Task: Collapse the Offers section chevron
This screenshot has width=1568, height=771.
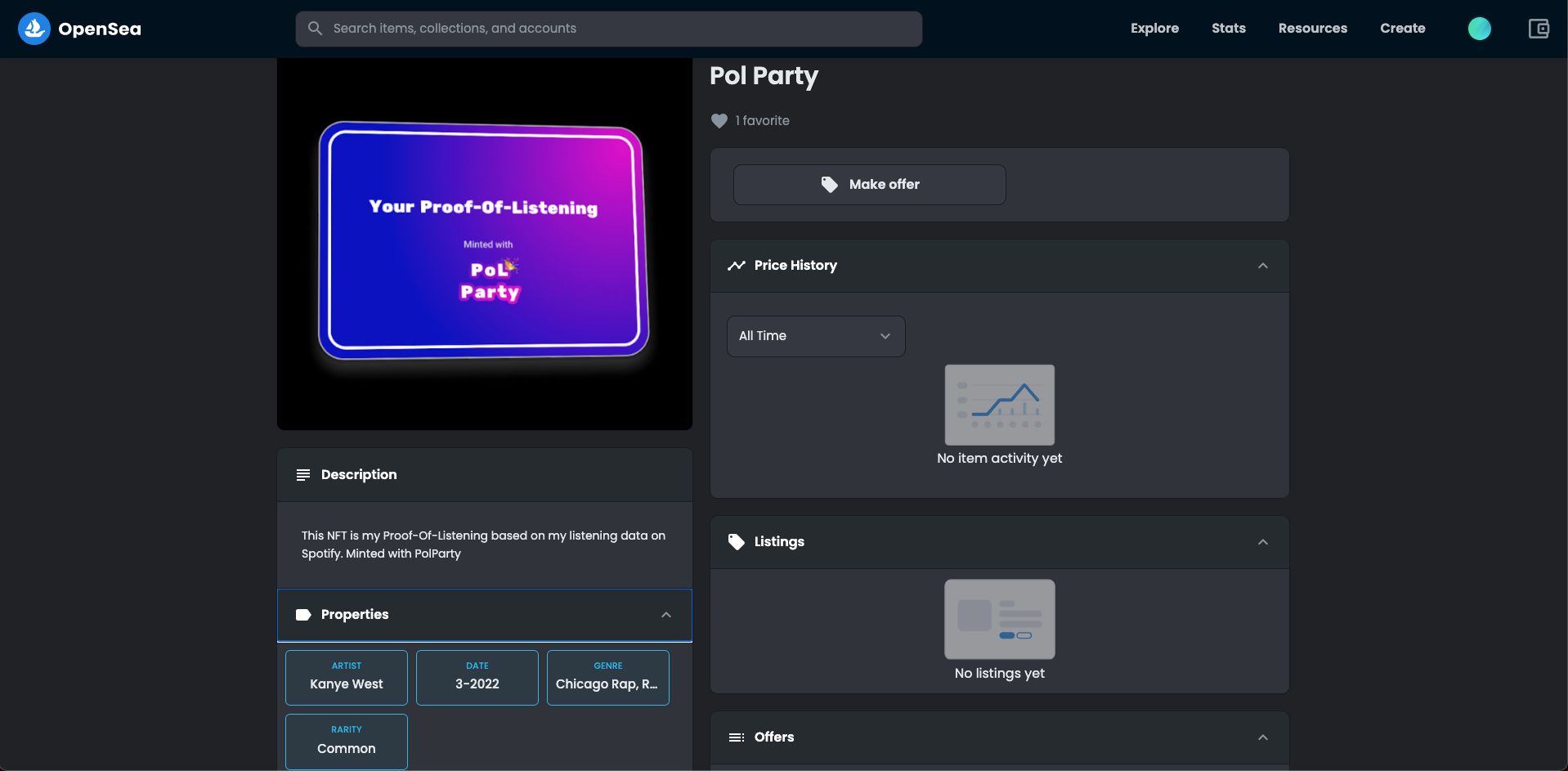Action: (1262, 737)
